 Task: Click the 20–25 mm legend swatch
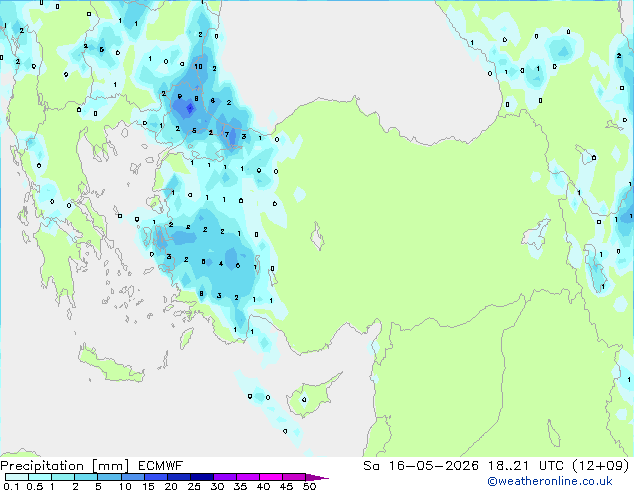pyautogui.click(x=178, y=477)
